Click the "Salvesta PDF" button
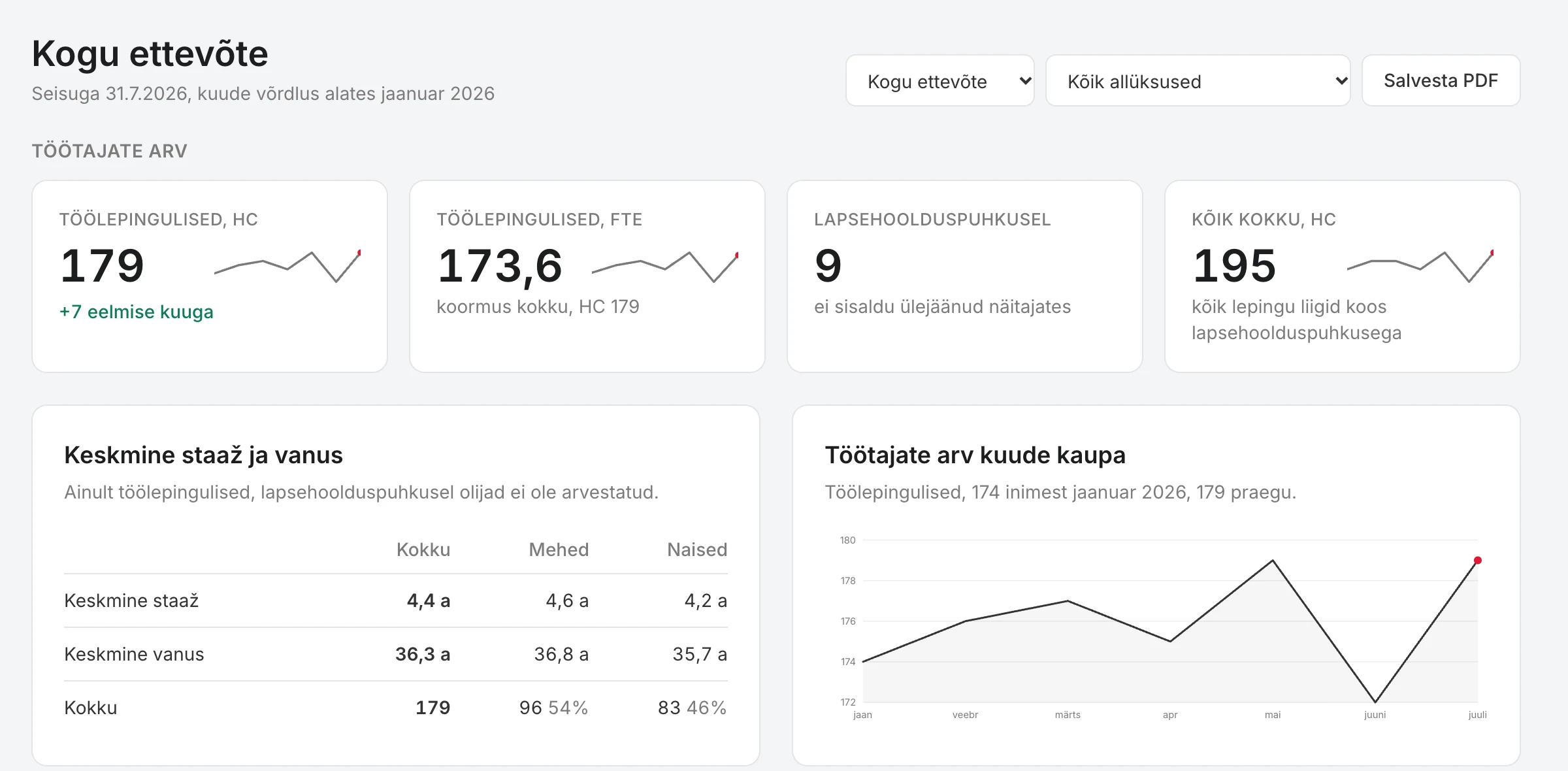 pyautogui.click(x=1441, y=80)
